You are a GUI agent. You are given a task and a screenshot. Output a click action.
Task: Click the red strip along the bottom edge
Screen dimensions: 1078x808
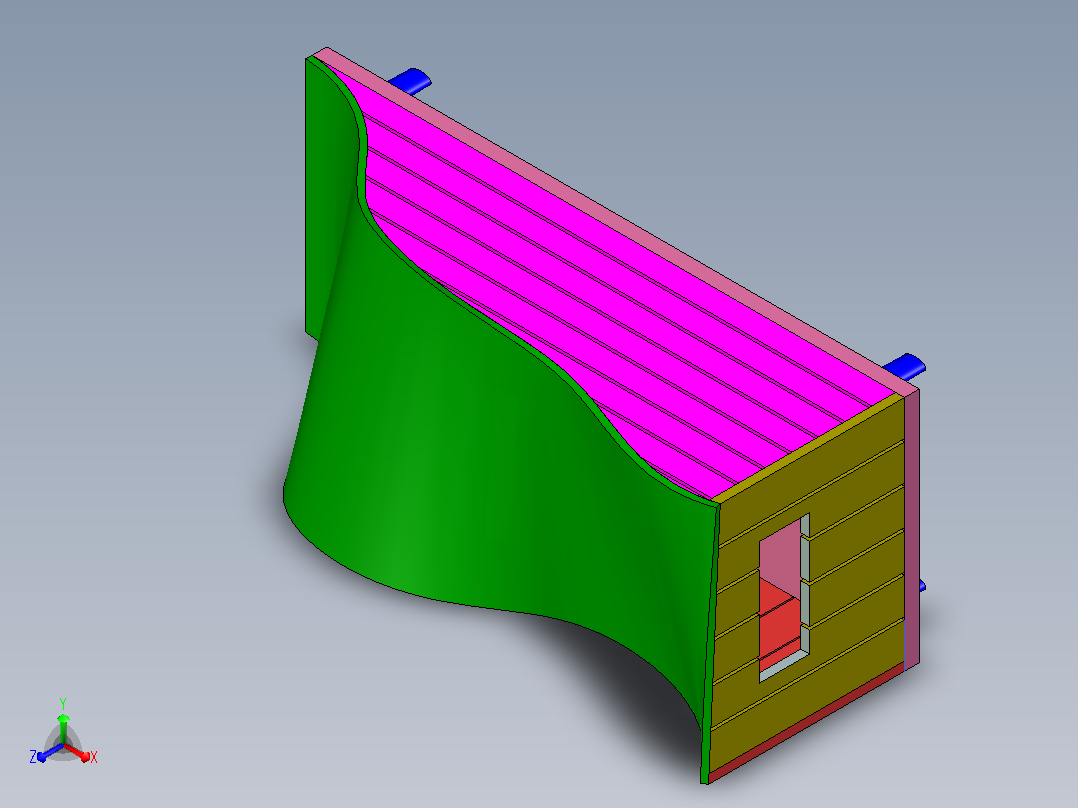806,723
